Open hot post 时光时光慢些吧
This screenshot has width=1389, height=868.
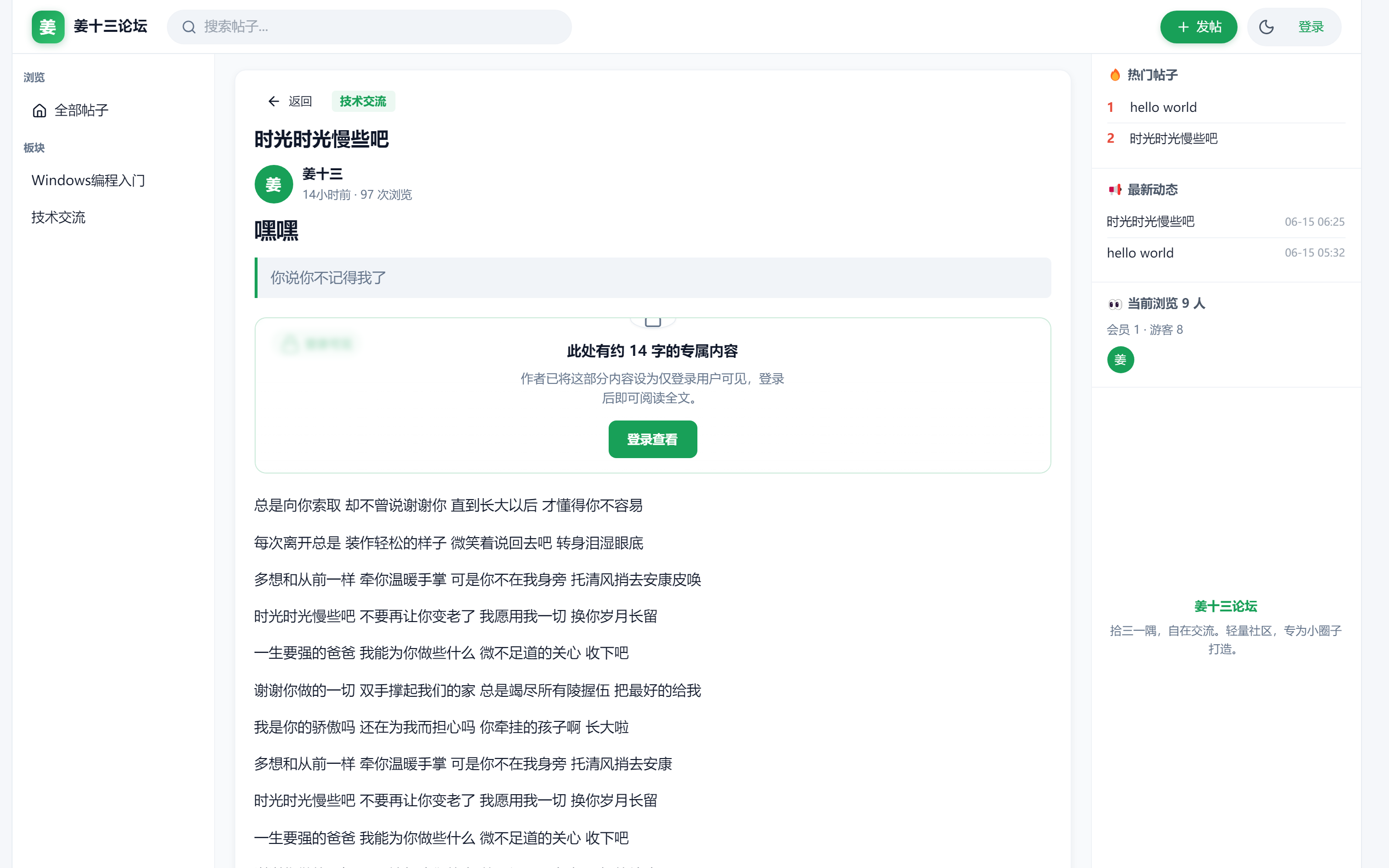coord(1173,138)
